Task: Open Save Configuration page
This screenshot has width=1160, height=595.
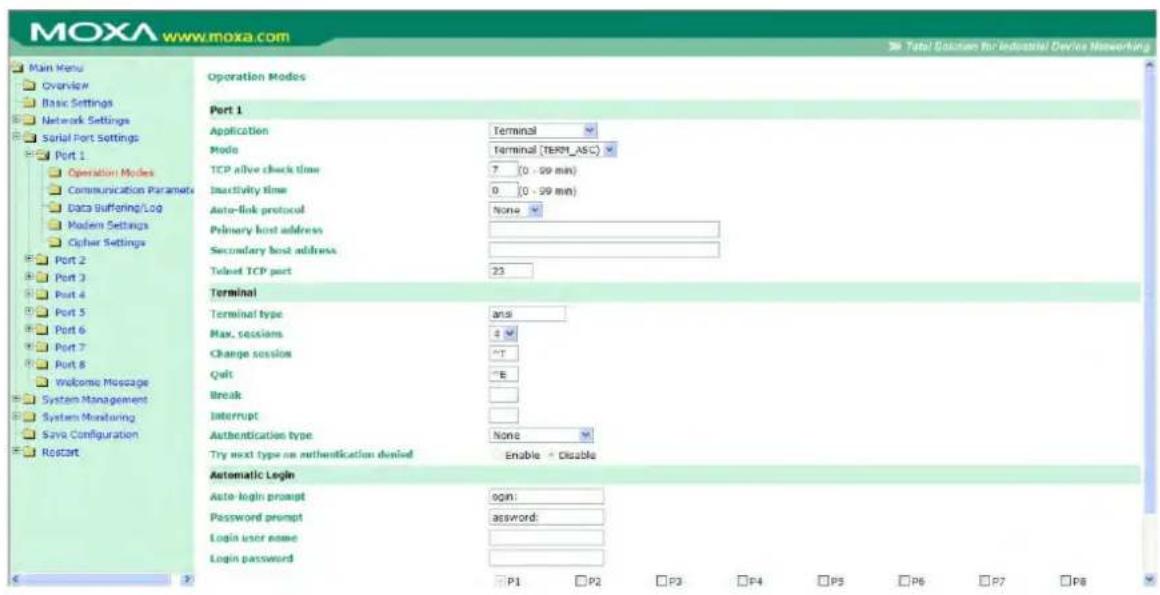Action: [90, 434]
